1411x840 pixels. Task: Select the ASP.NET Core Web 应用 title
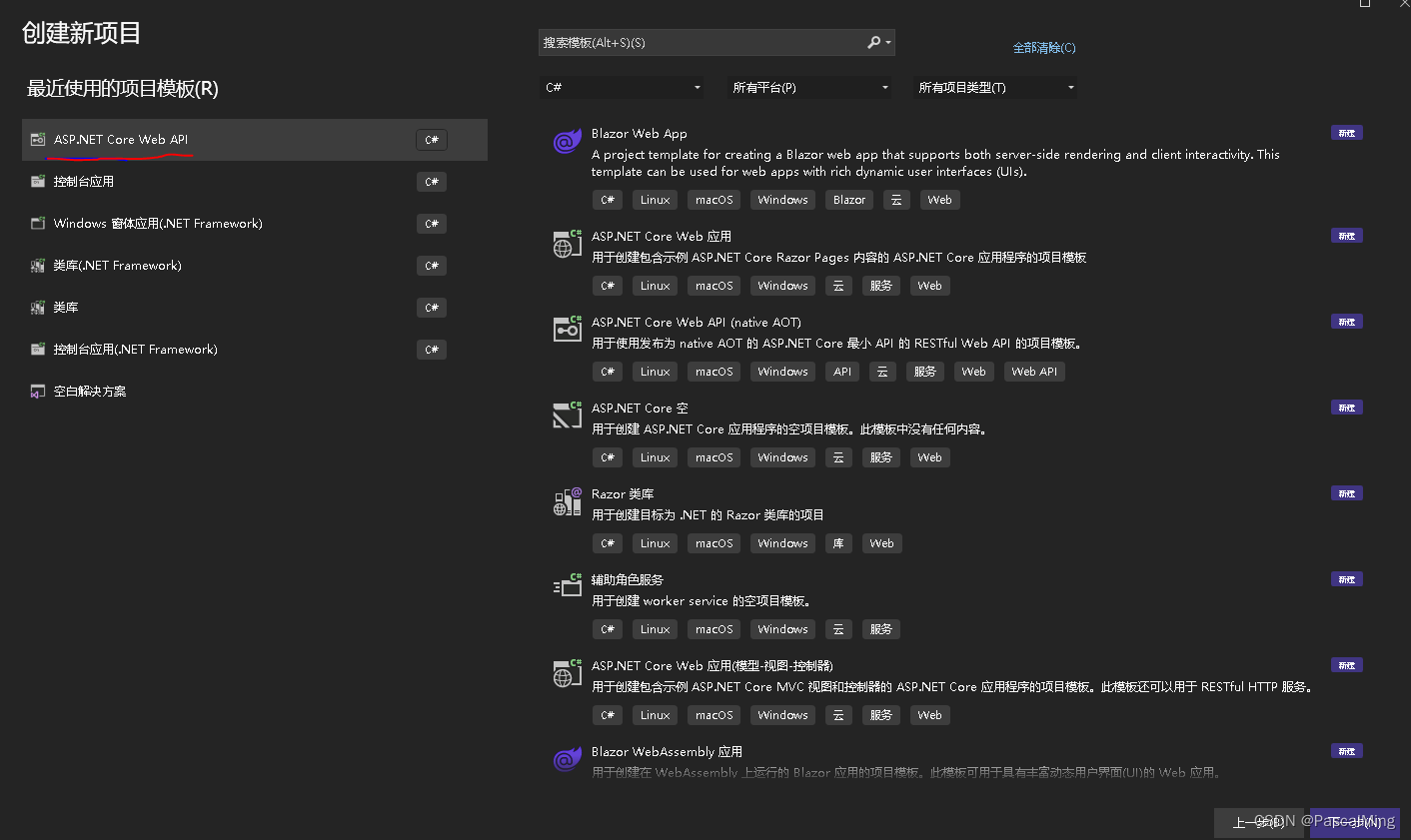point(662,237)
